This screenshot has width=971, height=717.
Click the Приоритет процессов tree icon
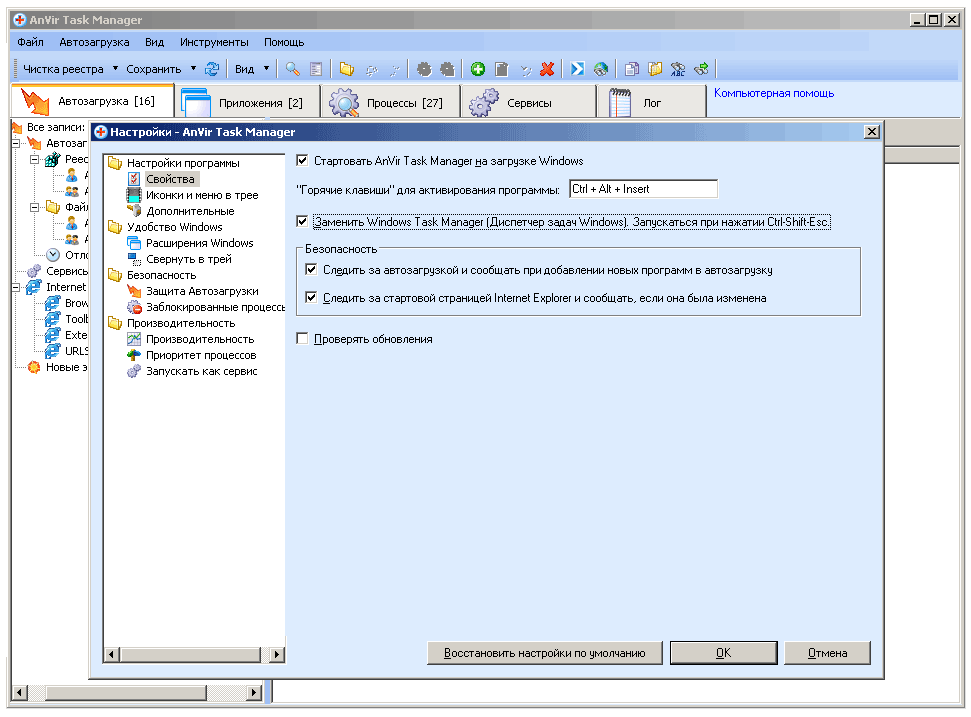tap(134, 355)
